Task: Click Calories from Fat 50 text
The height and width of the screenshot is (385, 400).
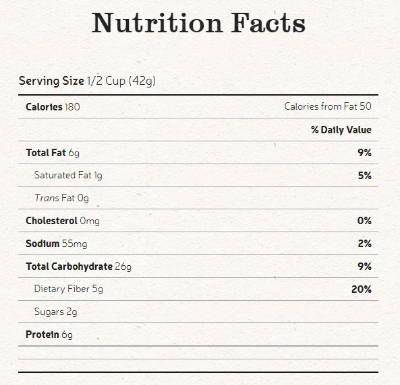Action: click(328, 106)
